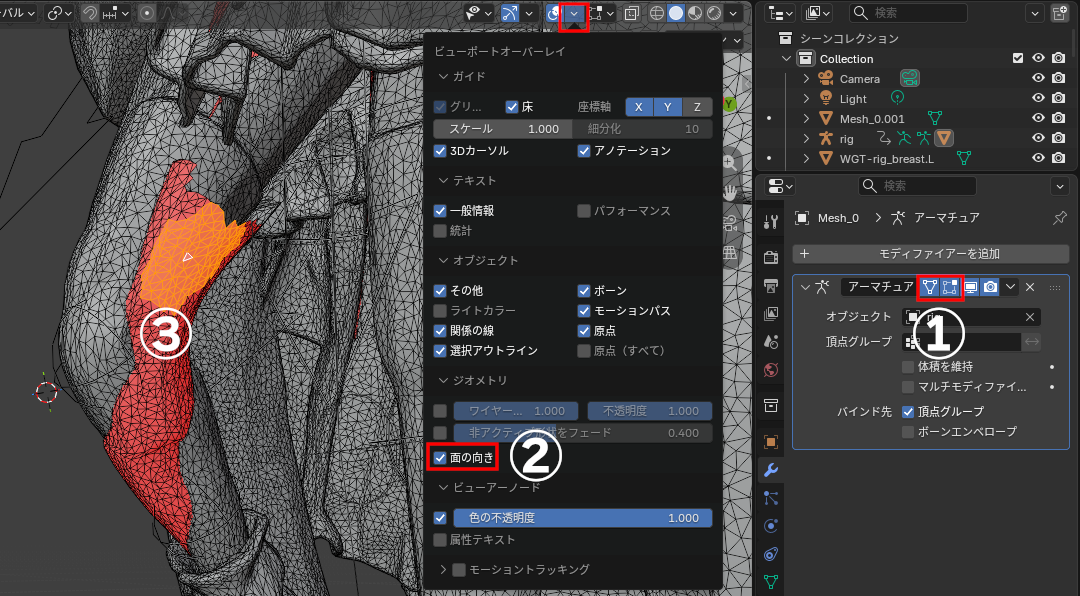Switch viewport to rendered shading
1080x596 pixels.
tap(714, 13)
